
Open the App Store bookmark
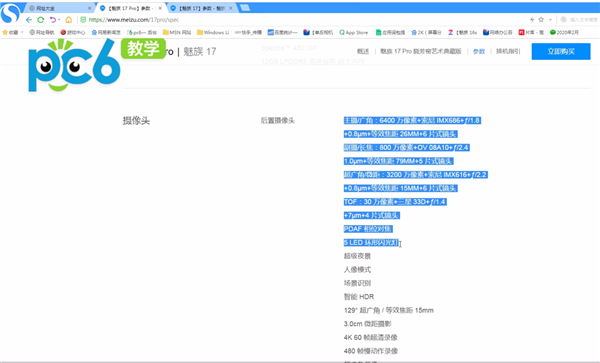click(354, 33)
